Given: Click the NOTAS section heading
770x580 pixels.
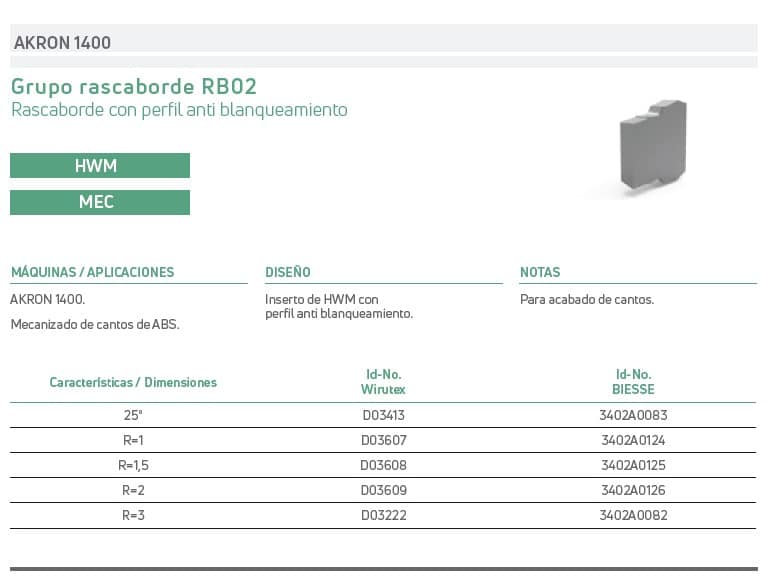Looking at the screenshot, I should [540, 272].
